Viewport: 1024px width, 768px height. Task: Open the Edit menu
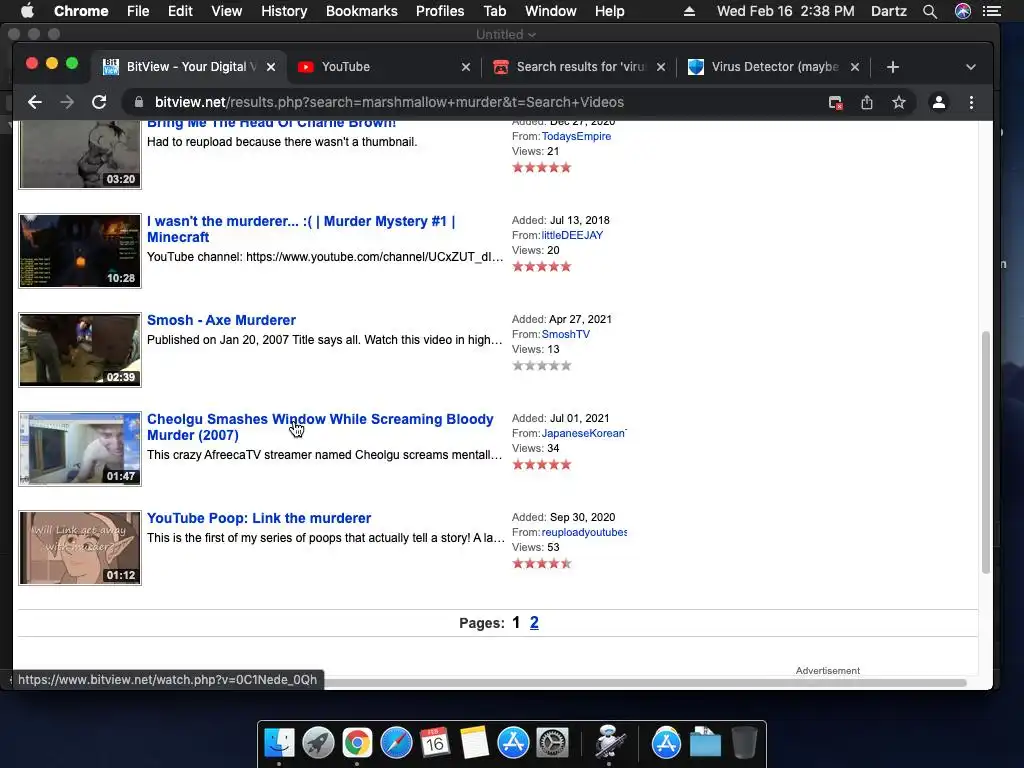click(x=180, y=11)
